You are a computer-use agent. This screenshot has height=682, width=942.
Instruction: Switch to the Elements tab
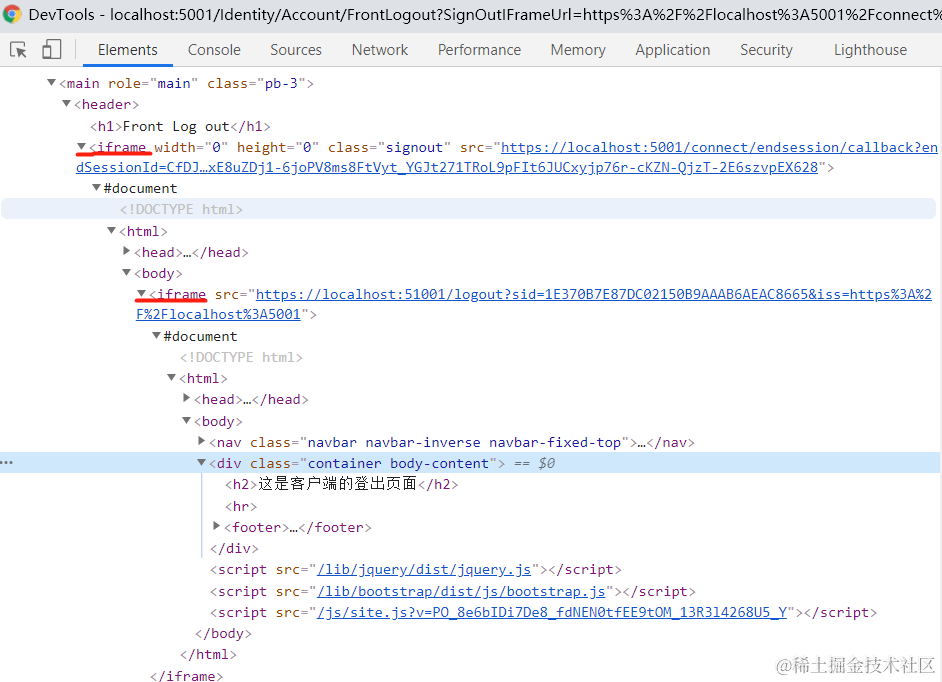point(127,50)
